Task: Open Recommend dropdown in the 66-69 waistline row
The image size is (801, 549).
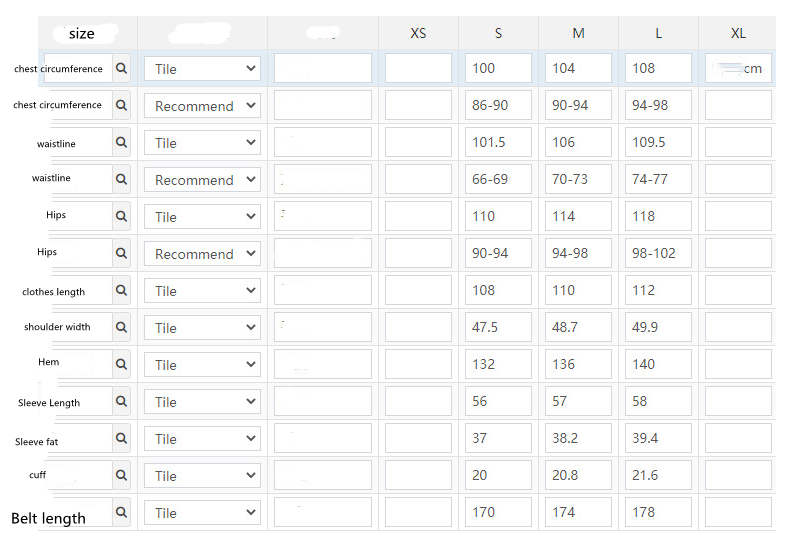Action: (202, 180)
